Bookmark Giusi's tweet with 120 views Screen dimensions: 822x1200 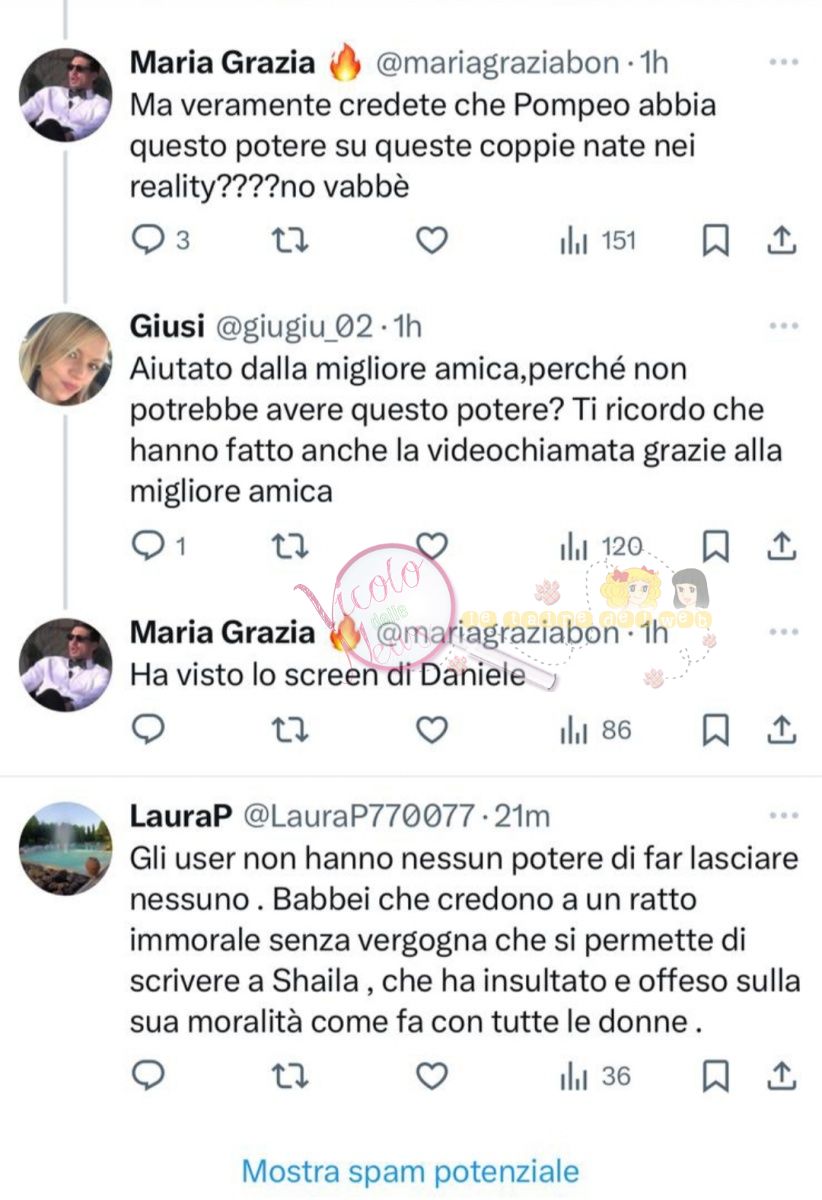717,544
